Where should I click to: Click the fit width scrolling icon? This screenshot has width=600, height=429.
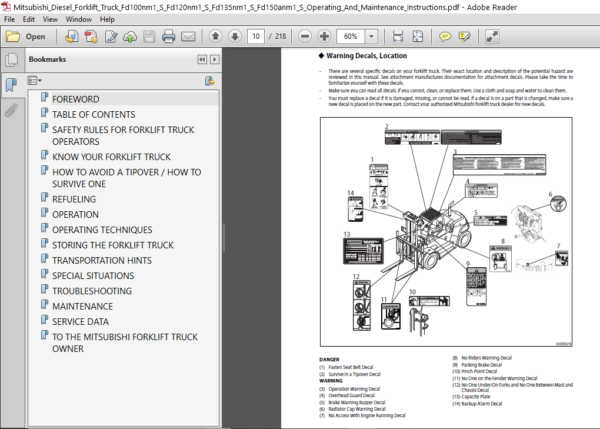pyautogui.click(x=398, y=36)
